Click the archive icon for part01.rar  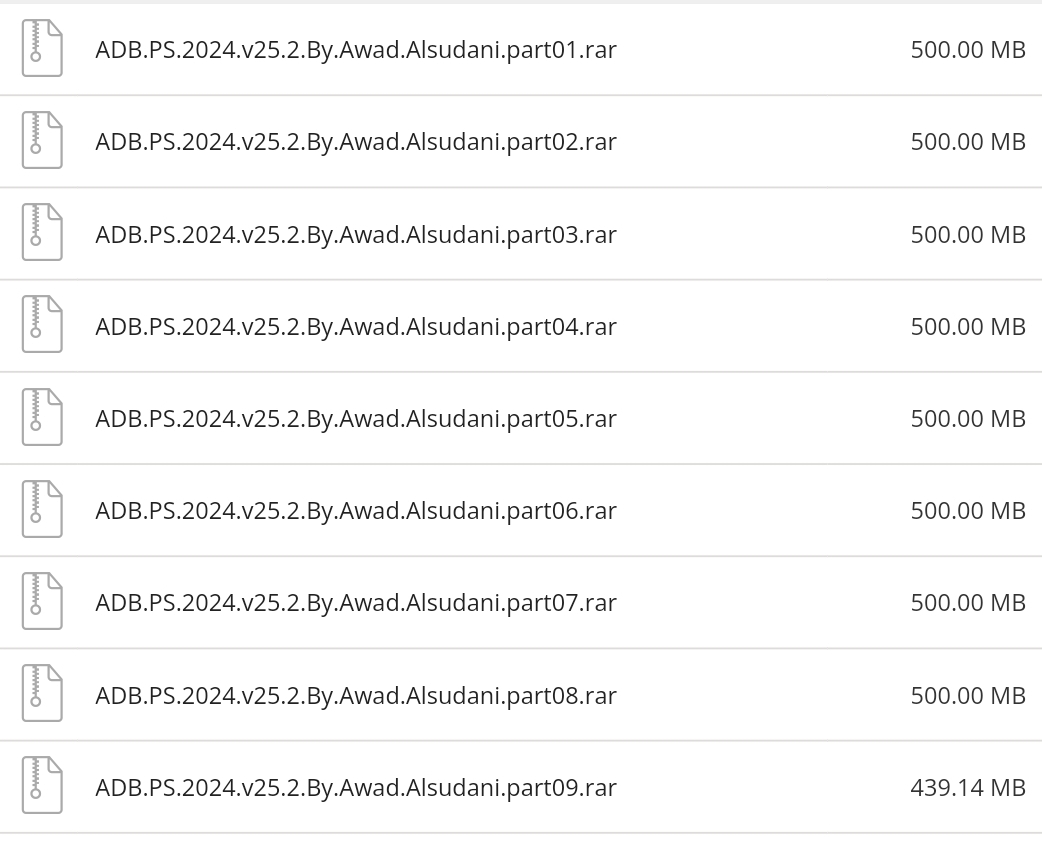(x=42, y=49)
